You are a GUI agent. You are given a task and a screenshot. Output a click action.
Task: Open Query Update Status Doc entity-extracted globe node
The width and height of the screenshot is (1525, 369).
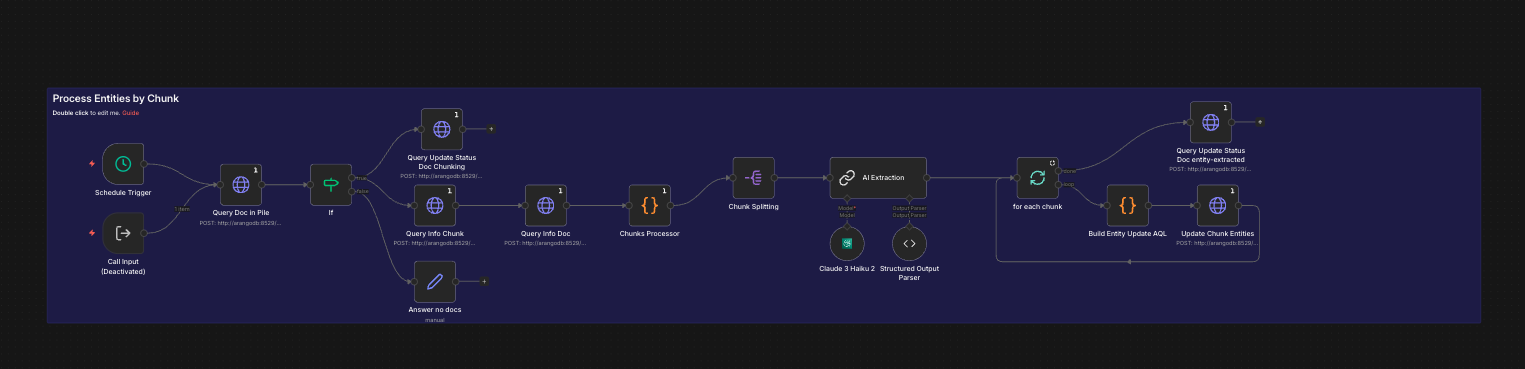1210,122
